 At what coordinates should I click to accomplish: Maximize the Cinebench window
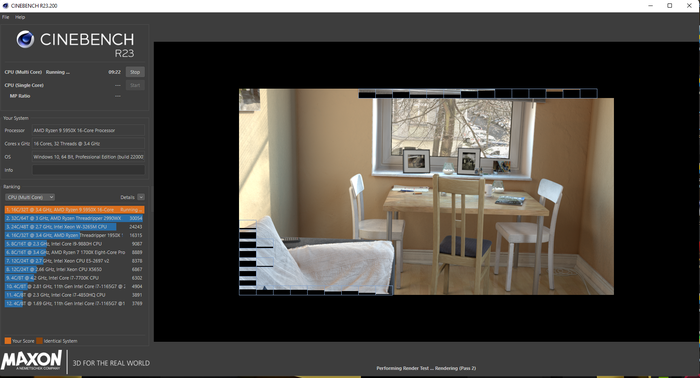(669, 6)
